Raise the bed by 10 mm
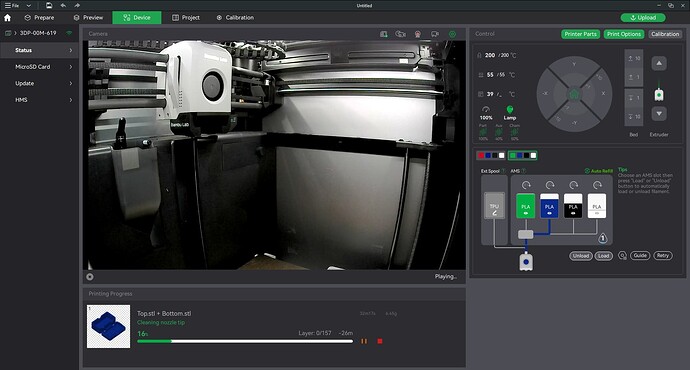 (634, 58)
